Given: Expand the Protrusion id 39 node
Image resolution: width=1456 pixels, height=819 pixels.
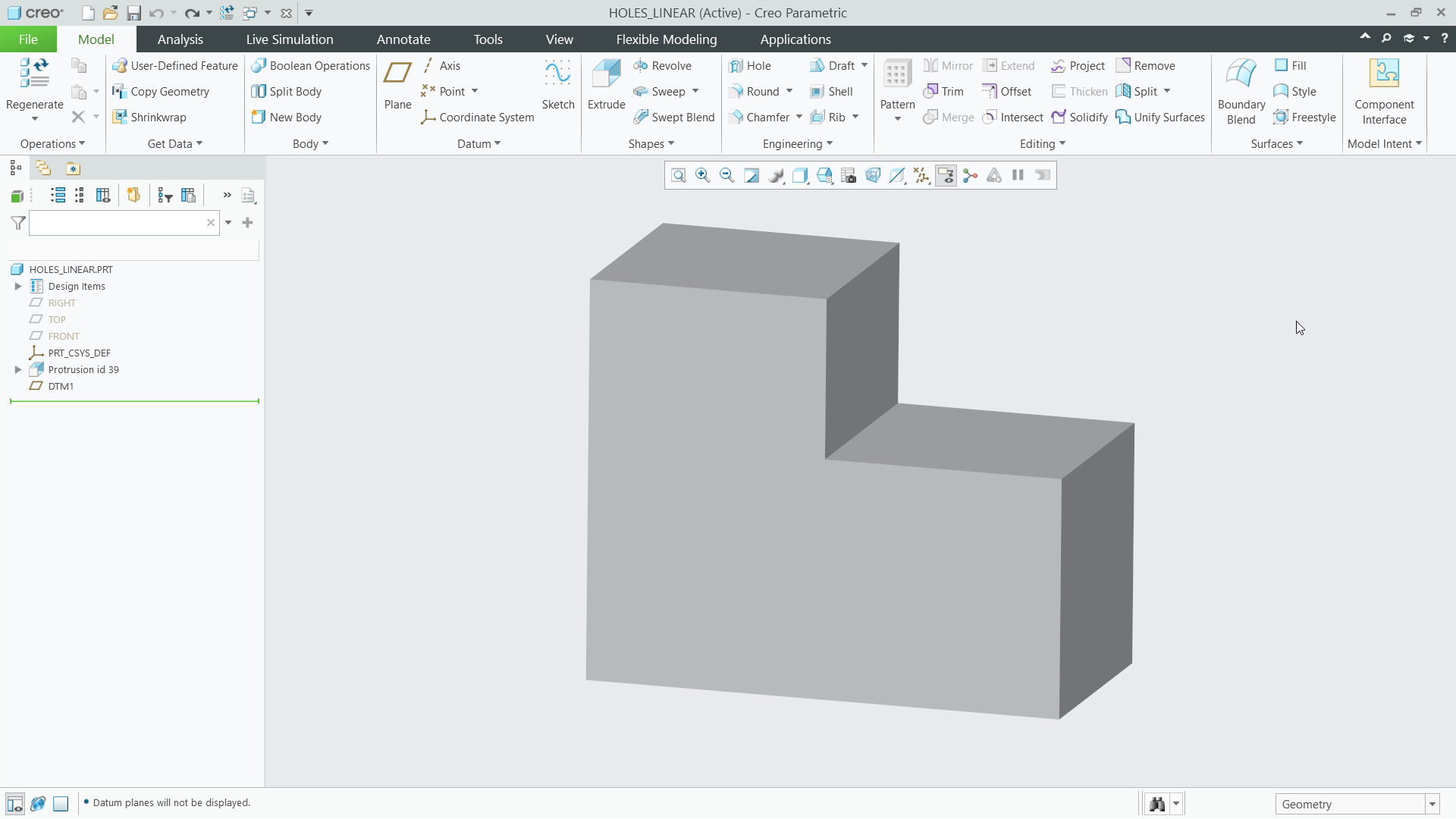Looking at the screenshot, I should click(x=17, y=369).
